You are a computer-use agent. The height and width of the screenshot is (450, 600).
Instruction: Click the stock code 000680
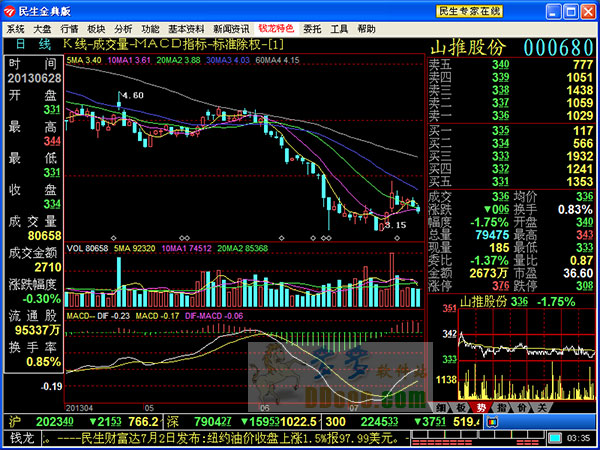[x=559, y=48]
